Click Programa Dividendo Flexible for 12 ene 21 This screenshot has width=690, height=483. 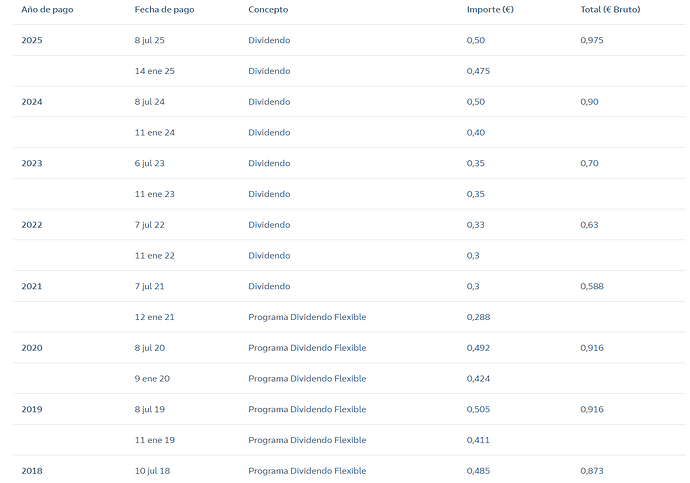307,317
